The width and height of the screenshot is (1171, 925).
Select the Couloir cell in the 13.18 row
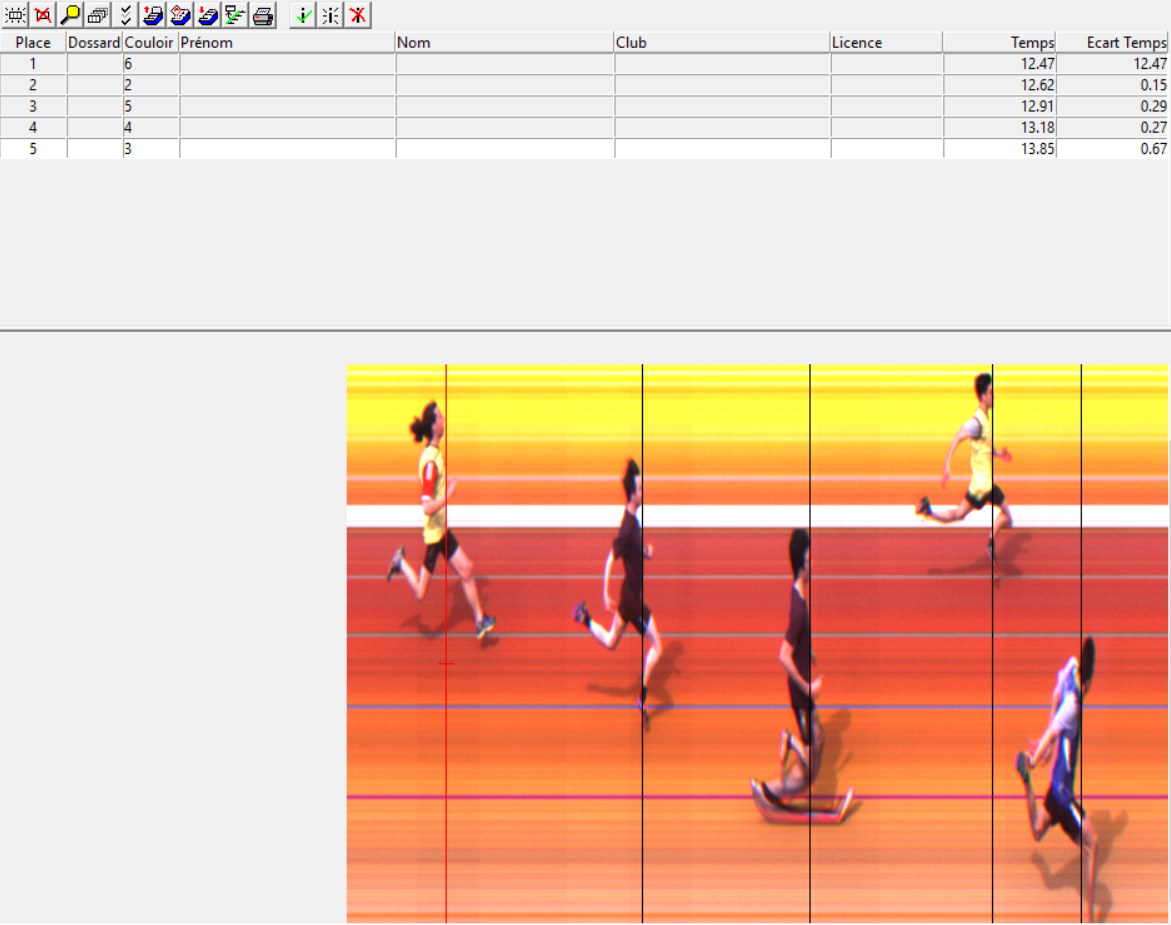coord(151,128)
